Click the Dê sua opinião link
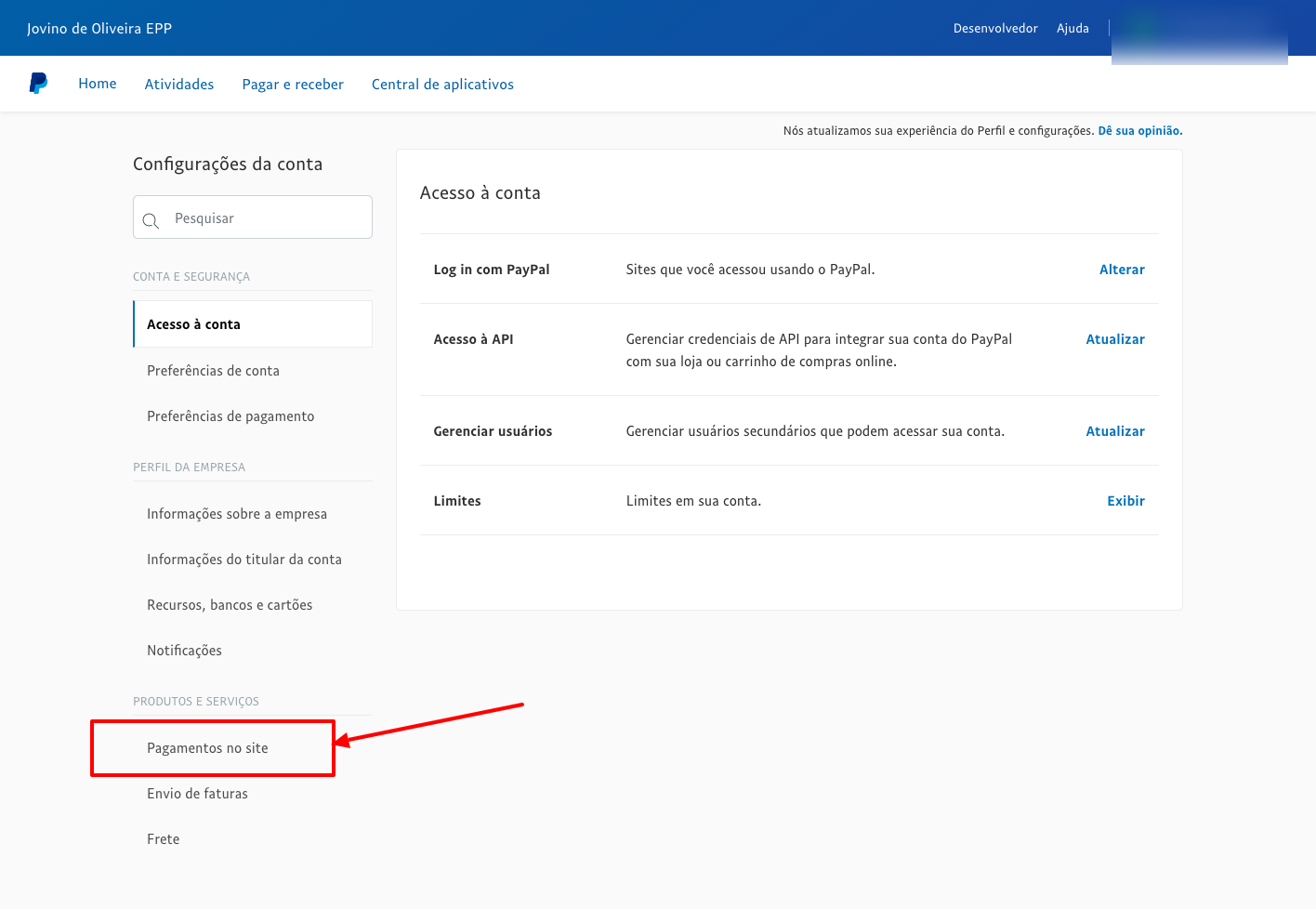The image size is (1316, 909). click(1140, 131)
